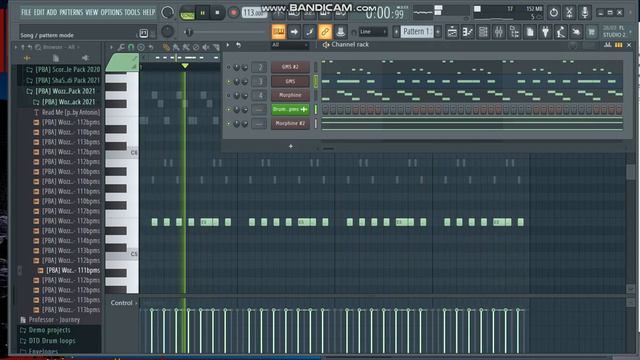640x360 pixels.
Task: Open the channel rack graph editor icon
Action: coord(607,45)
